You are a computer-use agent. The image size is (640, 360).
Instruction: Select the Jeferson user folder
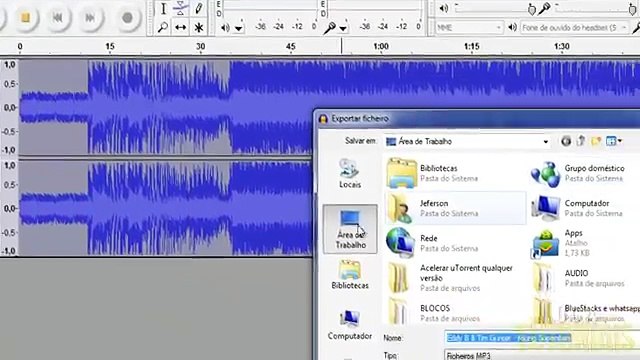(455, 208)
